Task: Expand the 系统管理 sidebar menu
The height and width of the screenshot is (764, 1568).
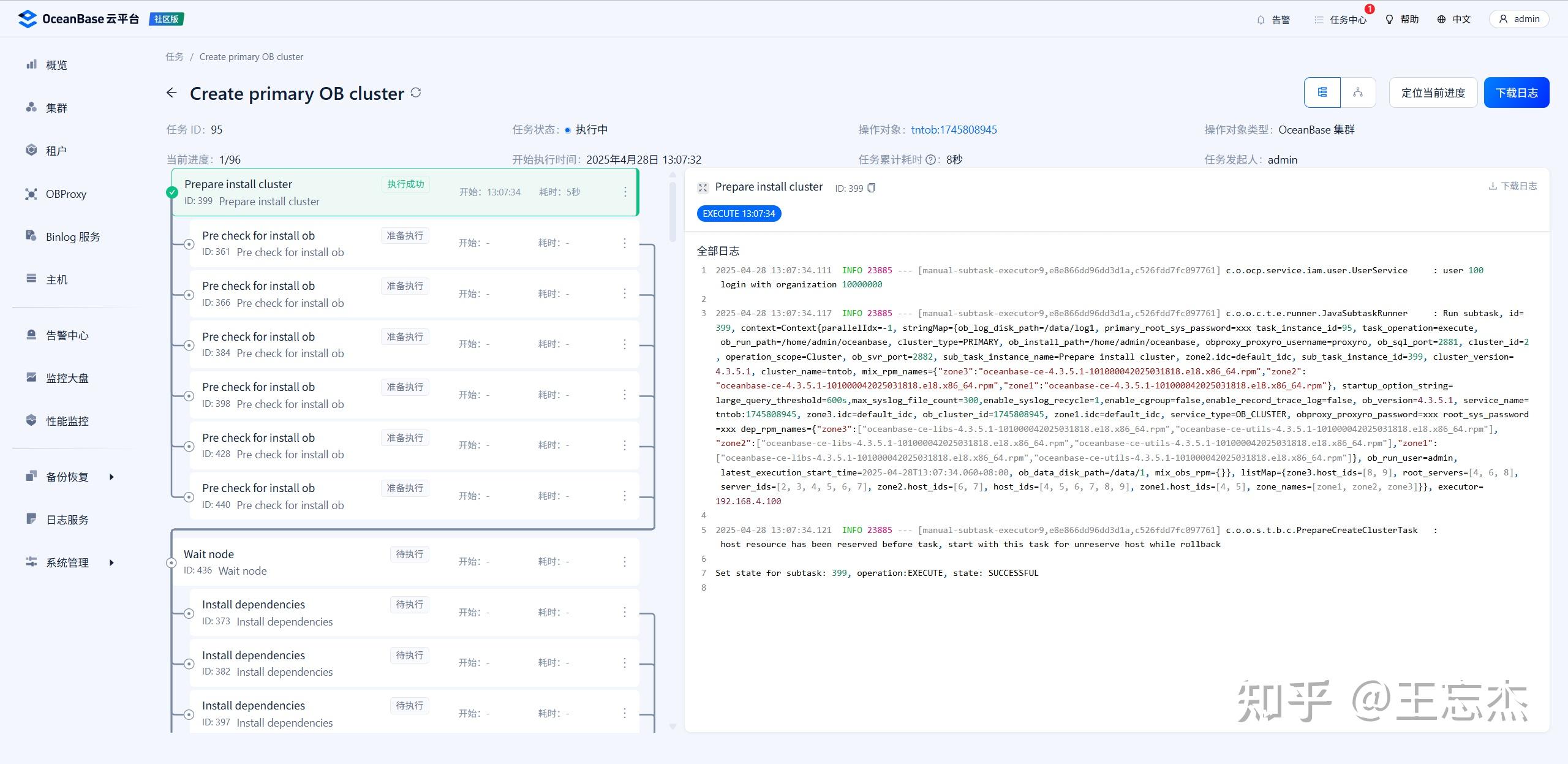Action: click(66, 562)
